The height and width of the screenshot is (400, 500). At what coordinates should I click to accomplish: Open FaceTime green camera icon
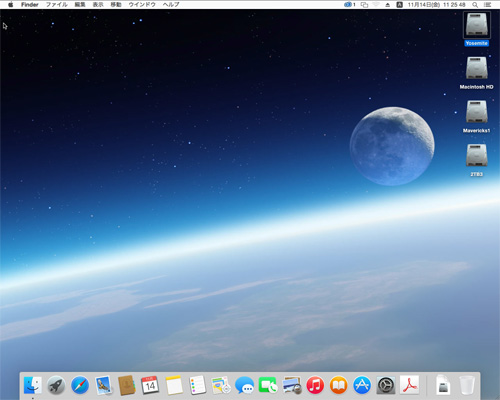268,385
